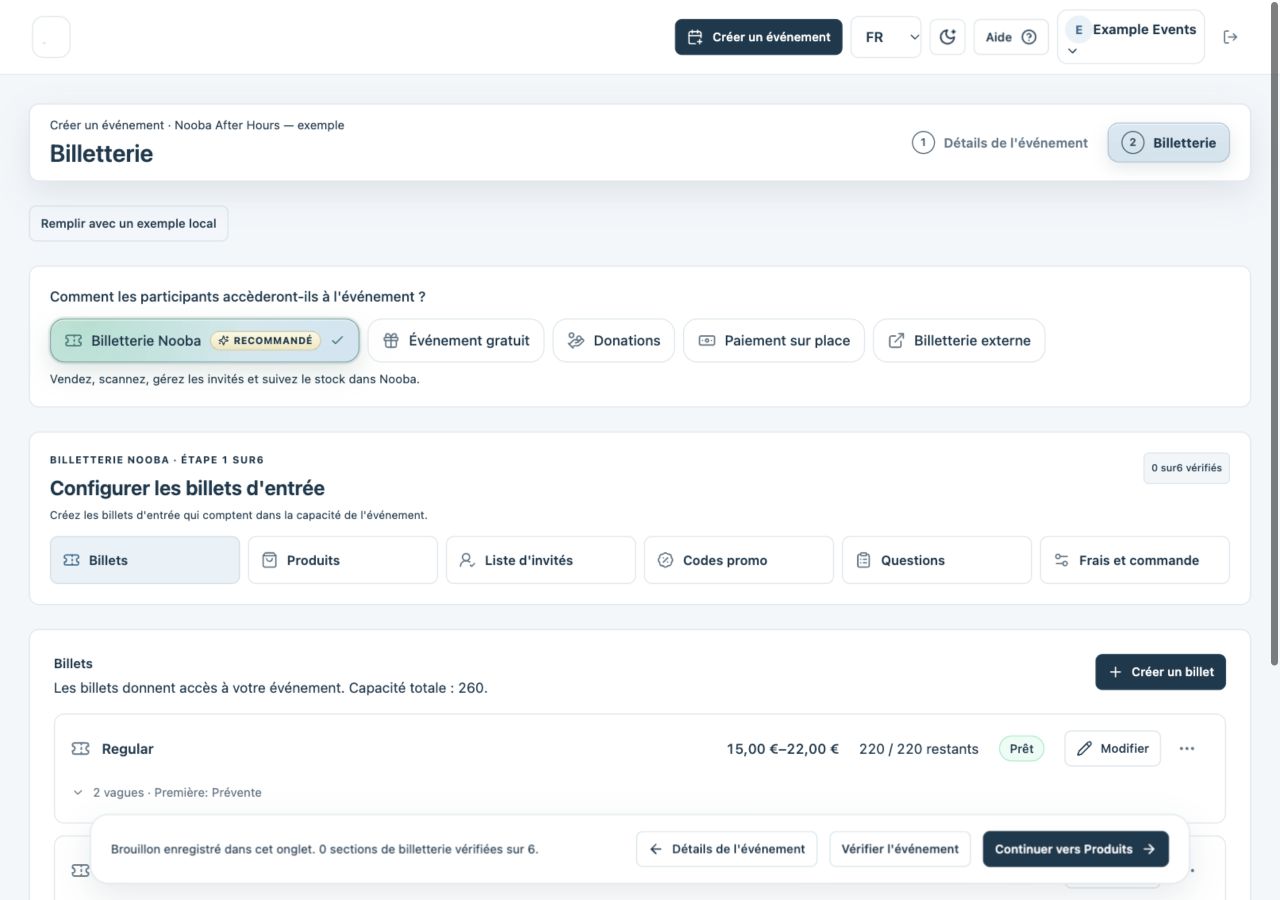Click the breadcrumb Créer un événement text
Image resolution: width=1280 pixels, height=900 pixels.
(107, 126)
